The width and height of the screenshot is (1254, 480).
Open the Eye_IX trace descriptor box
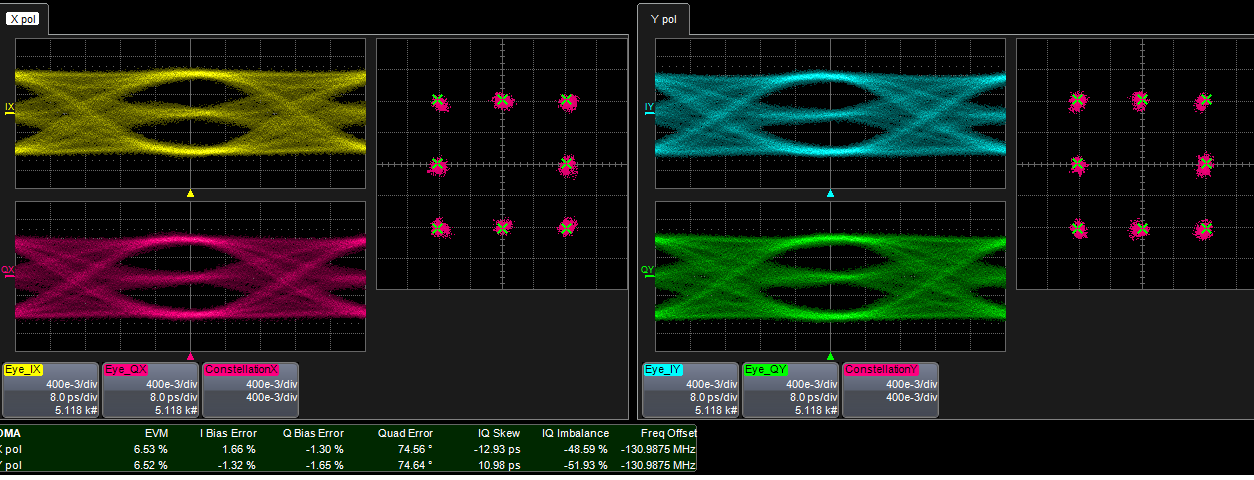[51, 389]
